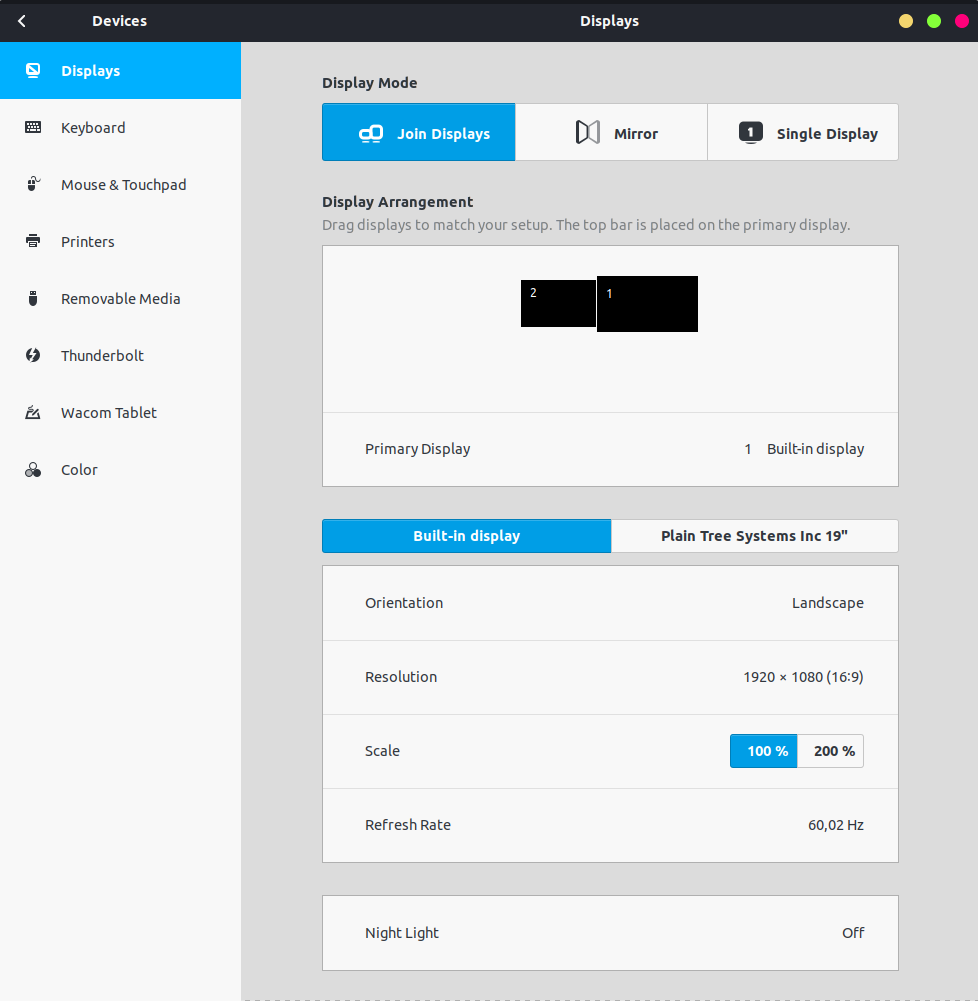
Task: Click the Color circles icon
Action: pyautogui.click(x=33, y=469)
